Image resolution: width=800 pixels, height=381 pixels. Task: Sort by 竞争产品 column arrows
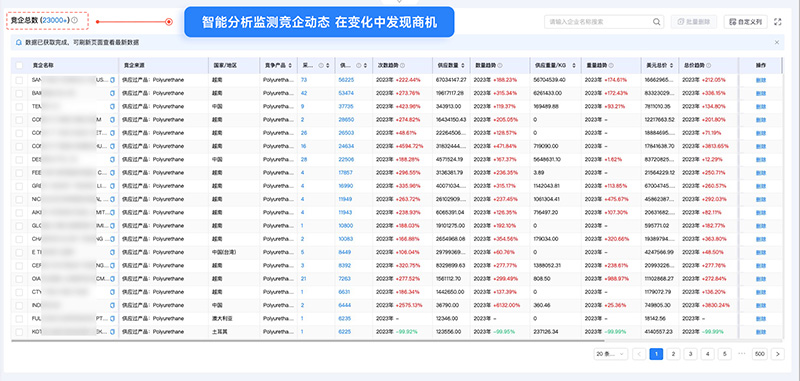point(290,65)
